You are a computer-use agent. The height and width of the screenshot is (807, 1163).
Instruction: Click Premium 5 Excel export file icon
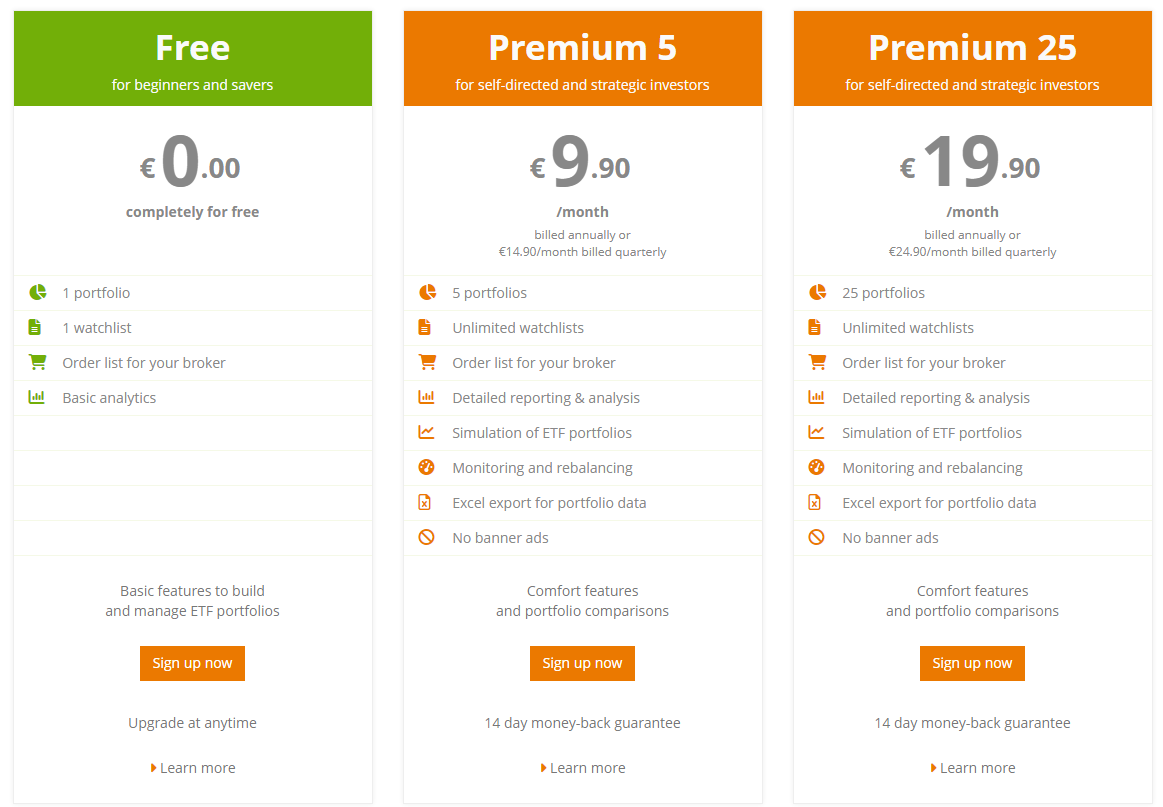pyautogui.click(x=424, y=502)
